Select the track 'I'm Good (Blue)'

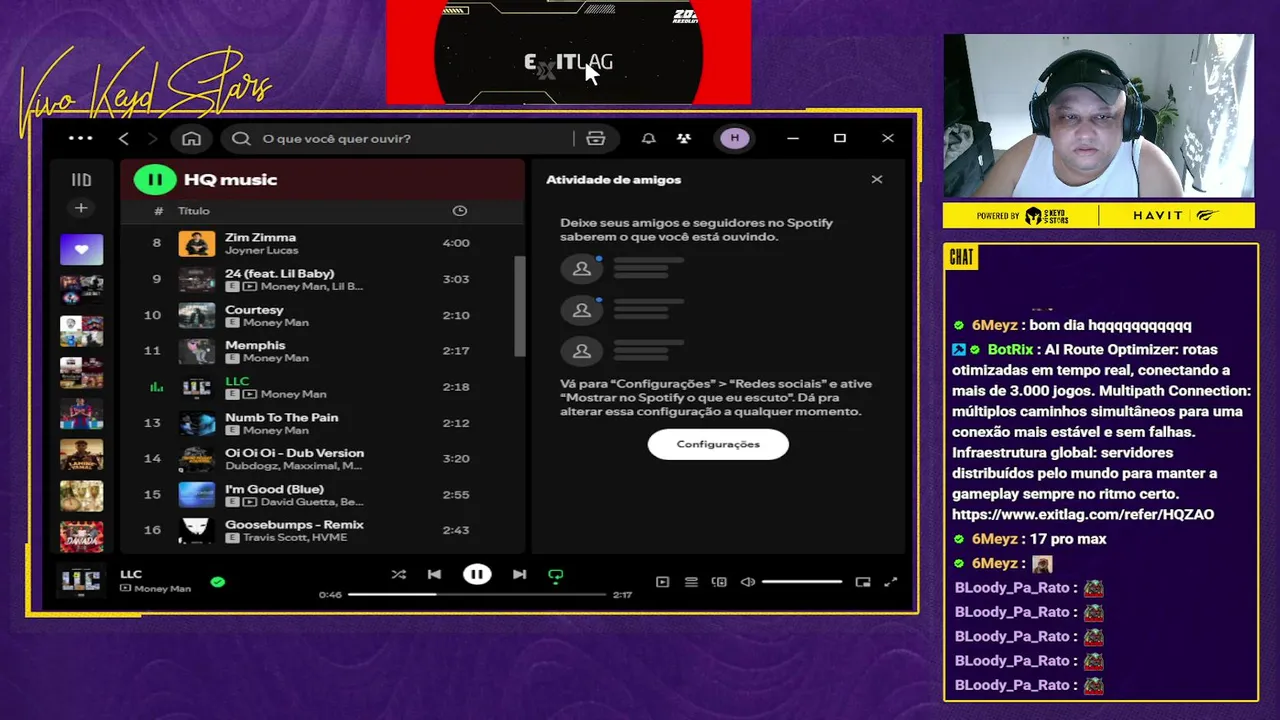[x=274, y=489]
